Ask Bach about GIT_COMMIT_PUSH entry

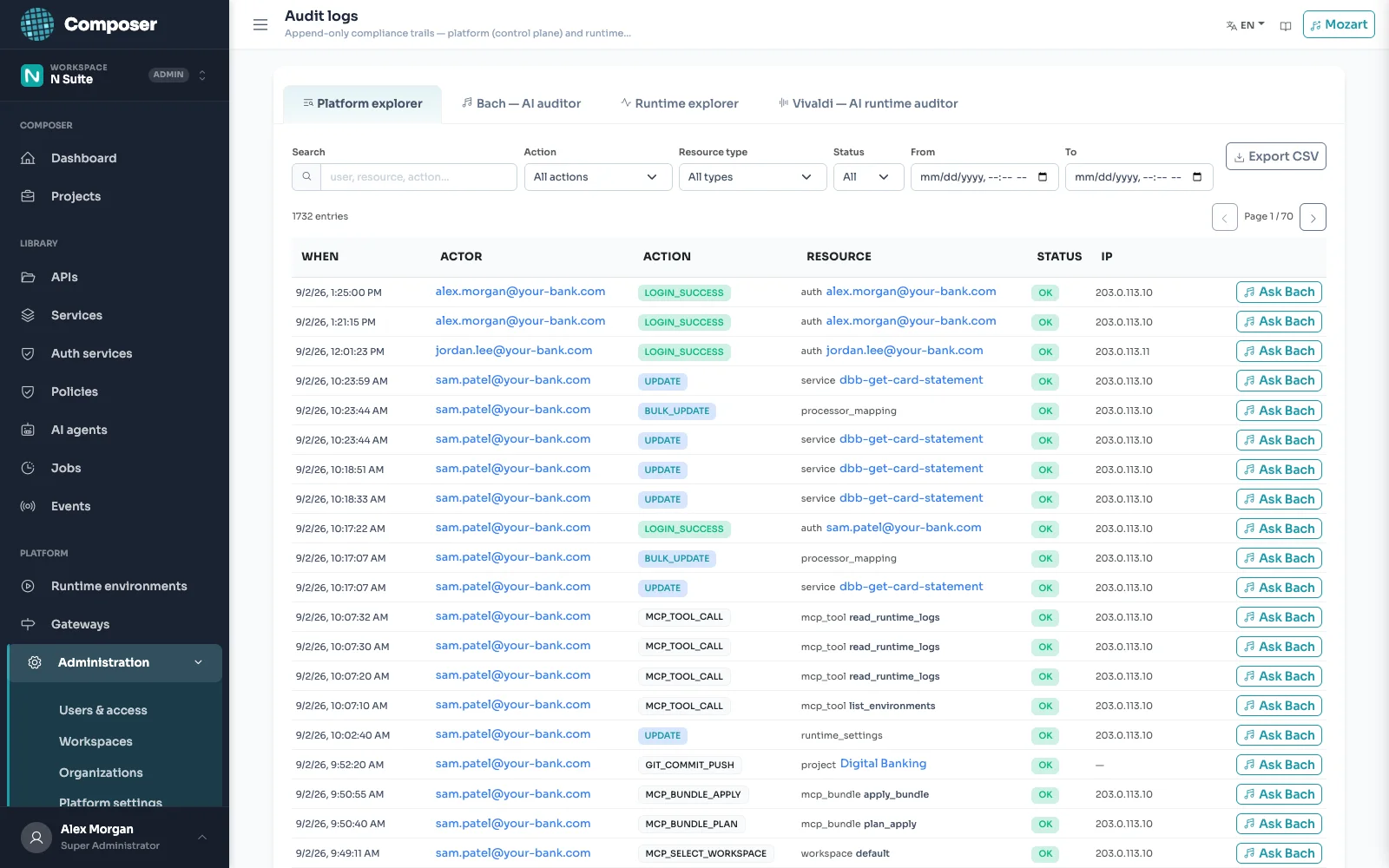tap(1279, 765)
